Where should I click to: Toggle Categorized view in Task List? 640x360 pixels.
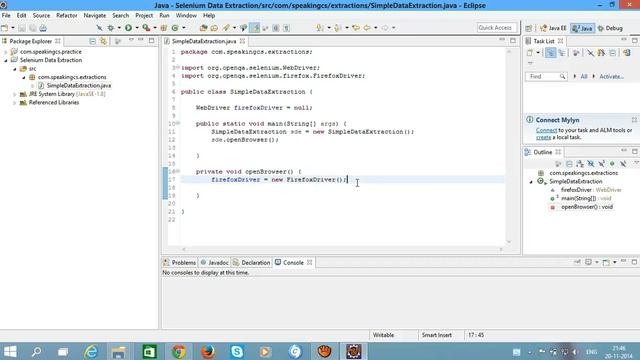[x=550, y=53]
